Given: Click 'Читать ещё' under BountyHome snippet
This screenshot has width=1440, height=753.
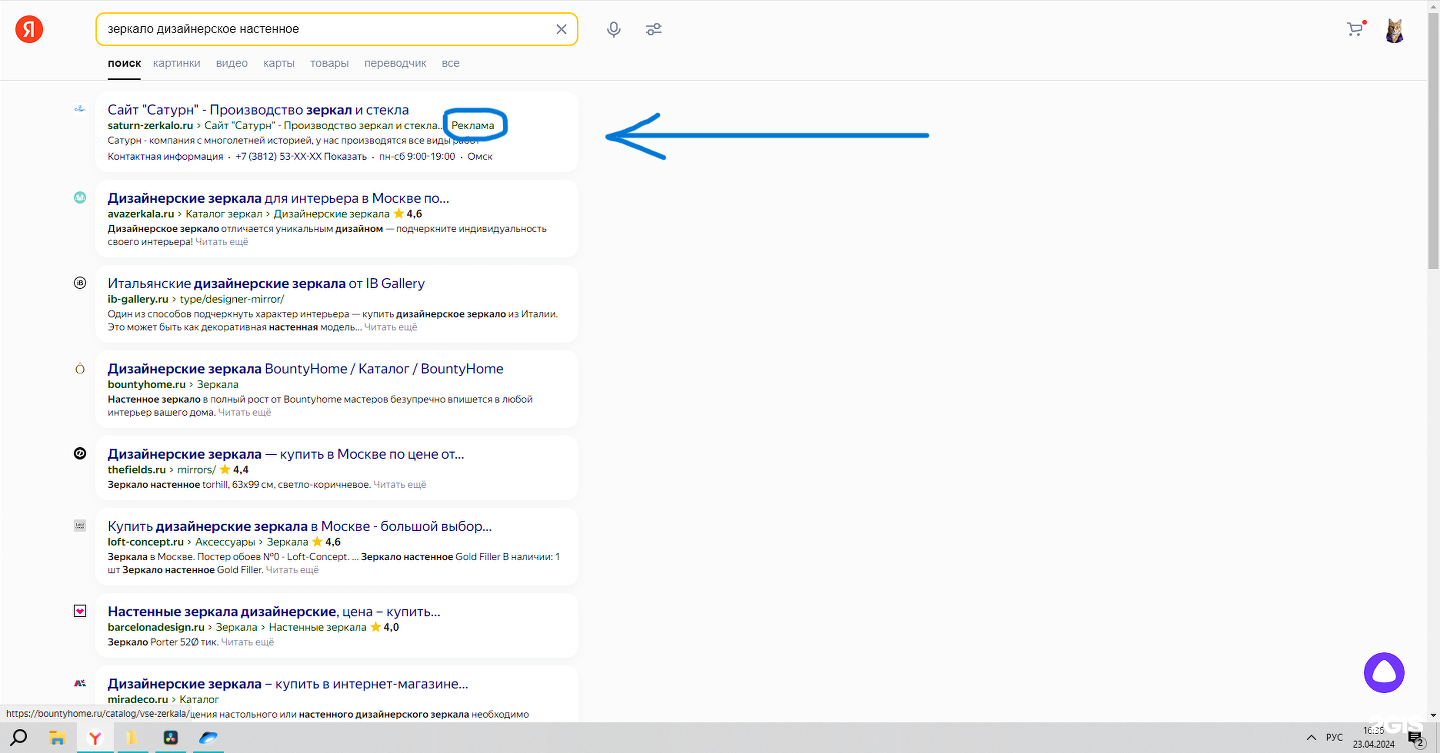Looking at the screenshot, I should coord(245,412).
